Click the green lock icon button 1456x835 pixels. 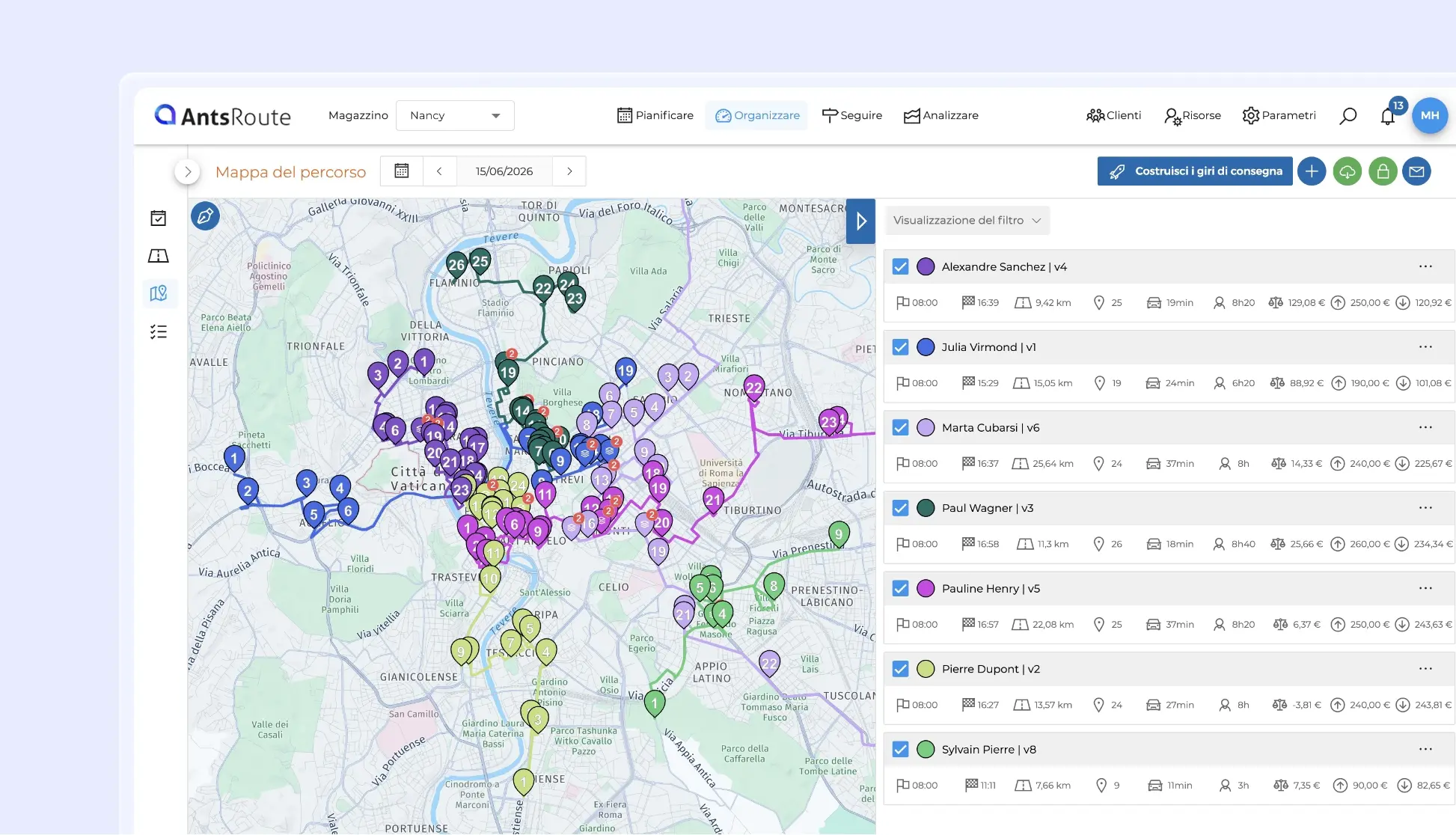tap(1383, 171)
